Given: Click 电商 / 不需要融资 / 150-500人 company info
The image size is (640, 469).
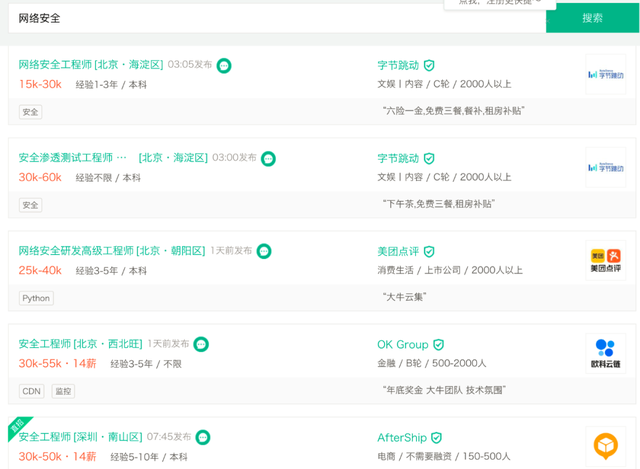Looking at the screenshot, I should [x=444, y=456].
